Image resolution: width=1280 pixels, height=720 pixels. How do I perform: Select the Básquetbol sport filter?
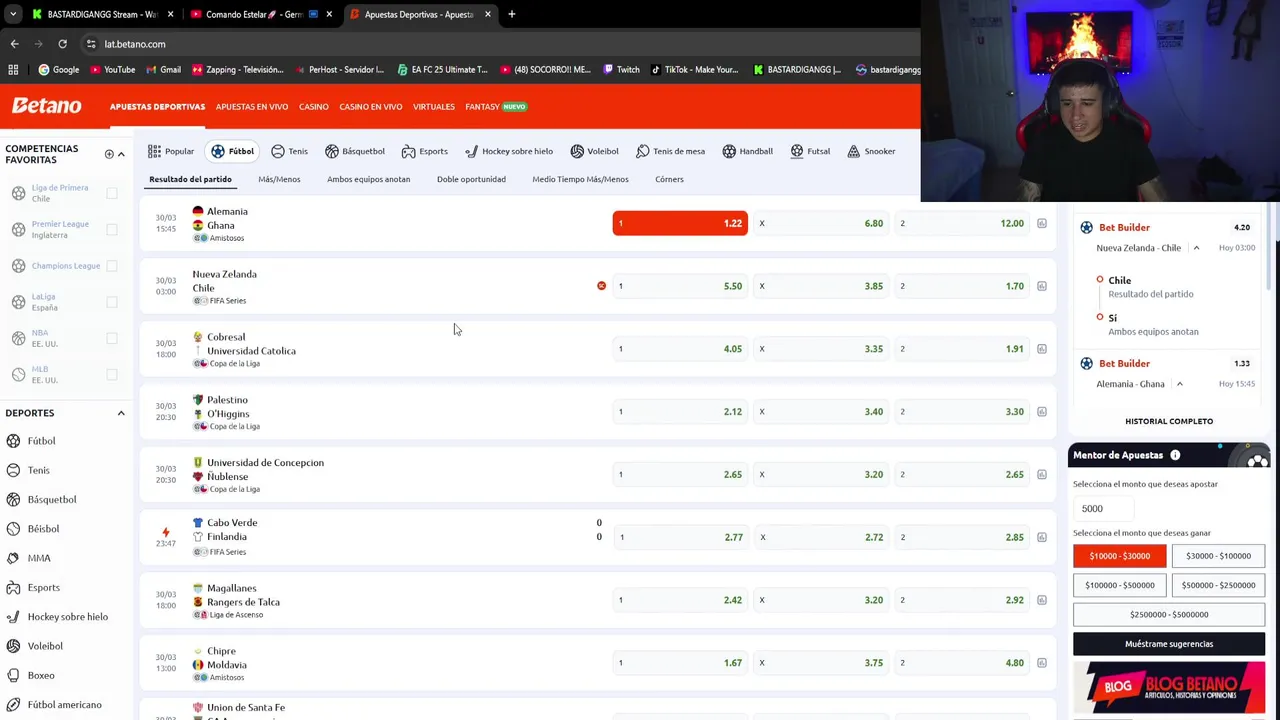click(354, 151)
